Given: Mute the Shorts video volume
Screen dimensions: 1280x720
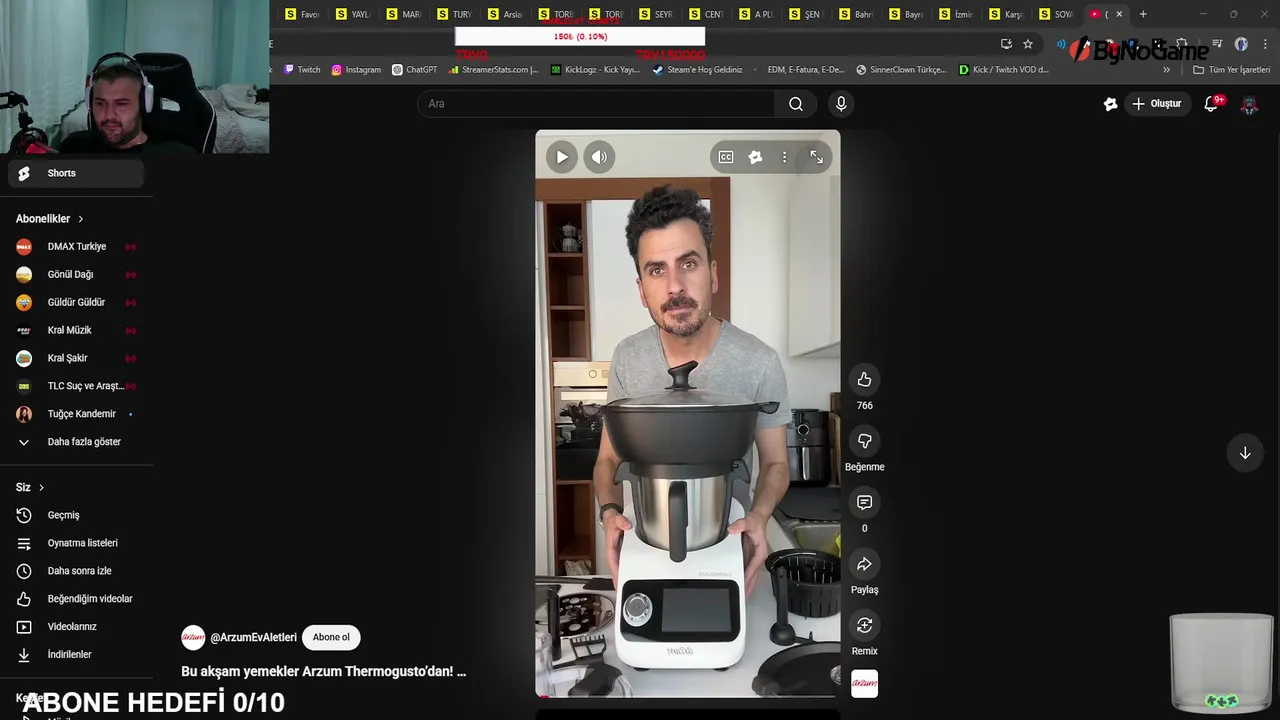Looking at the screenshot, I should tap(599, 157).
